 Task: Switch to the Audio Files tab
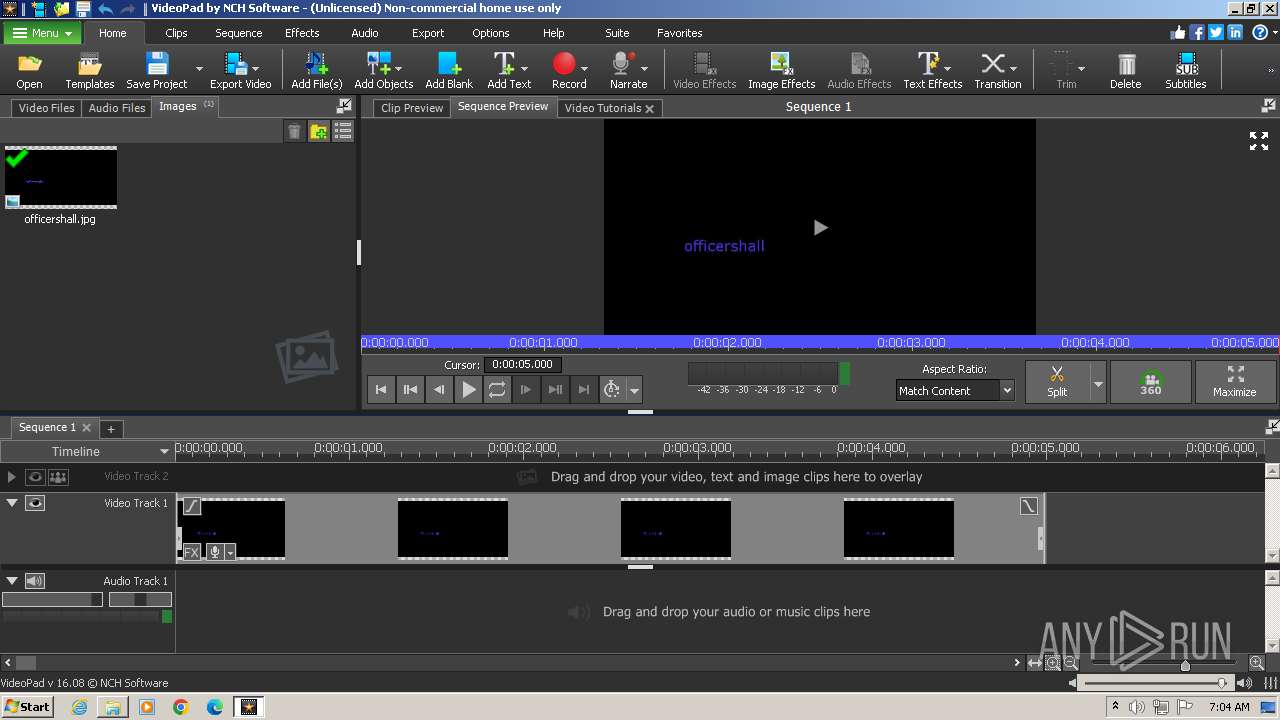pos(117,108)
